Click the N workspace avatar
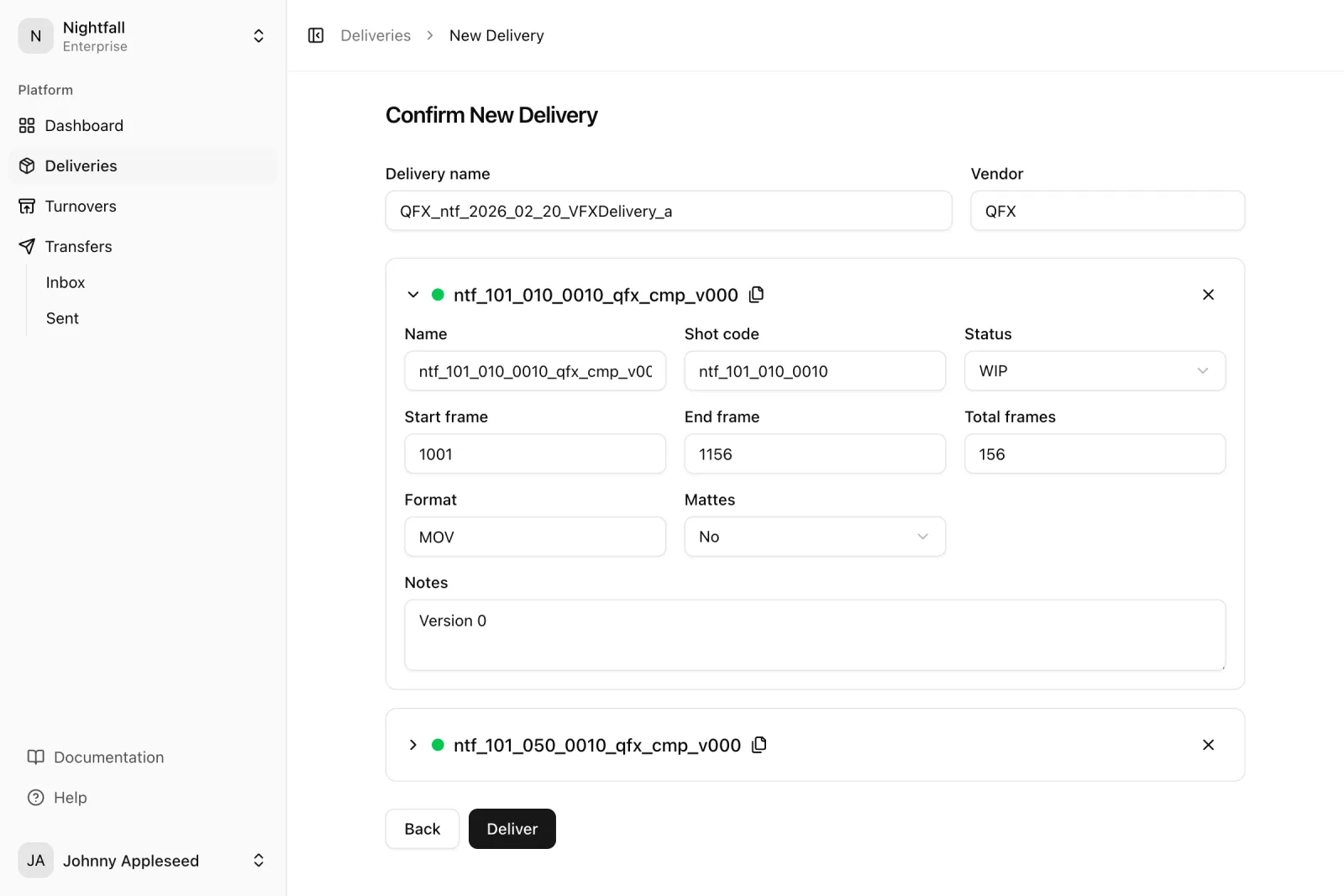The width and height of the screenshot is (1344, 896). (x=35, y=36)
